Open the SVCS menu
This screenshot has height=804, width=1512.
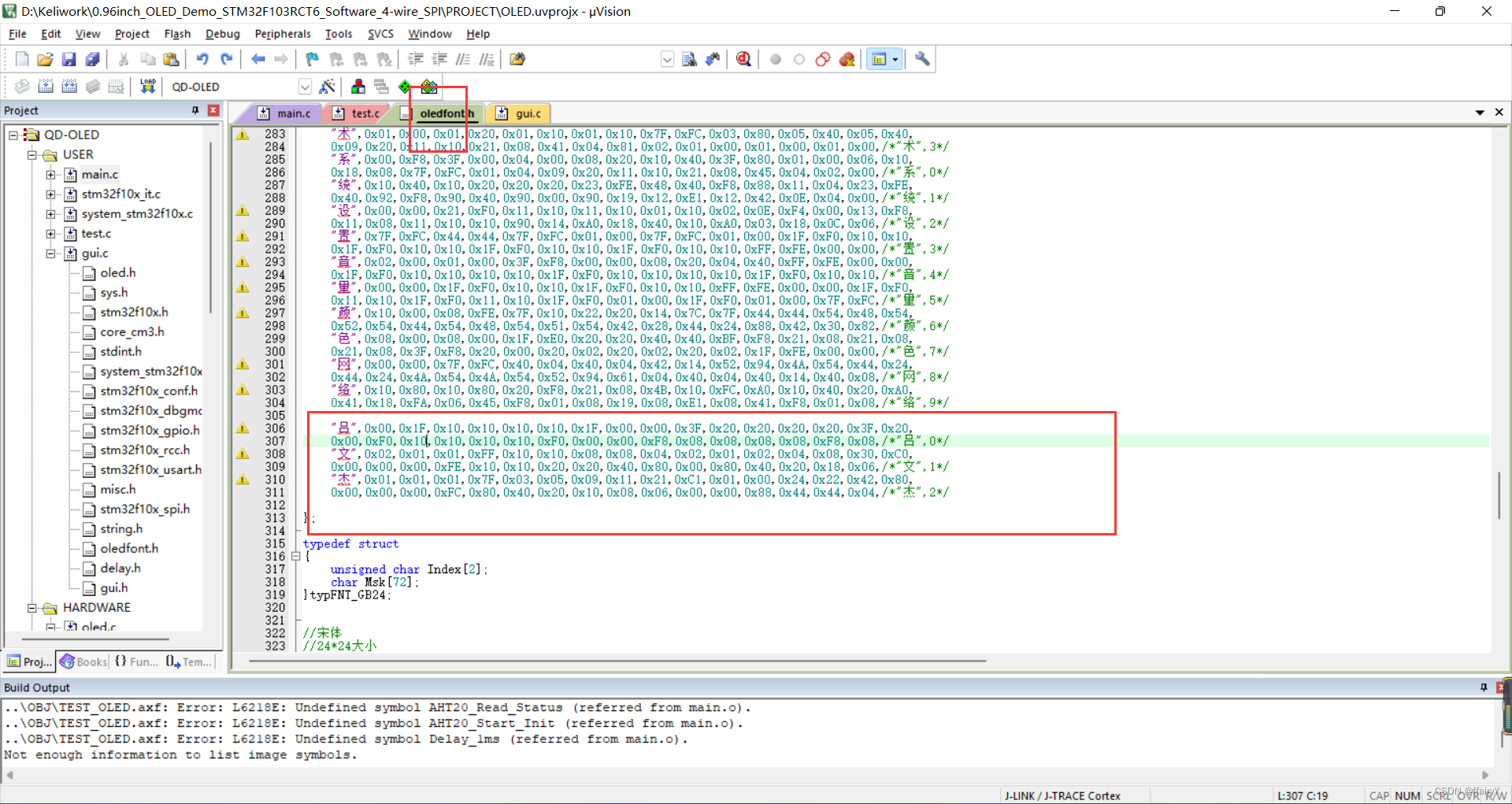pos(380,34)
